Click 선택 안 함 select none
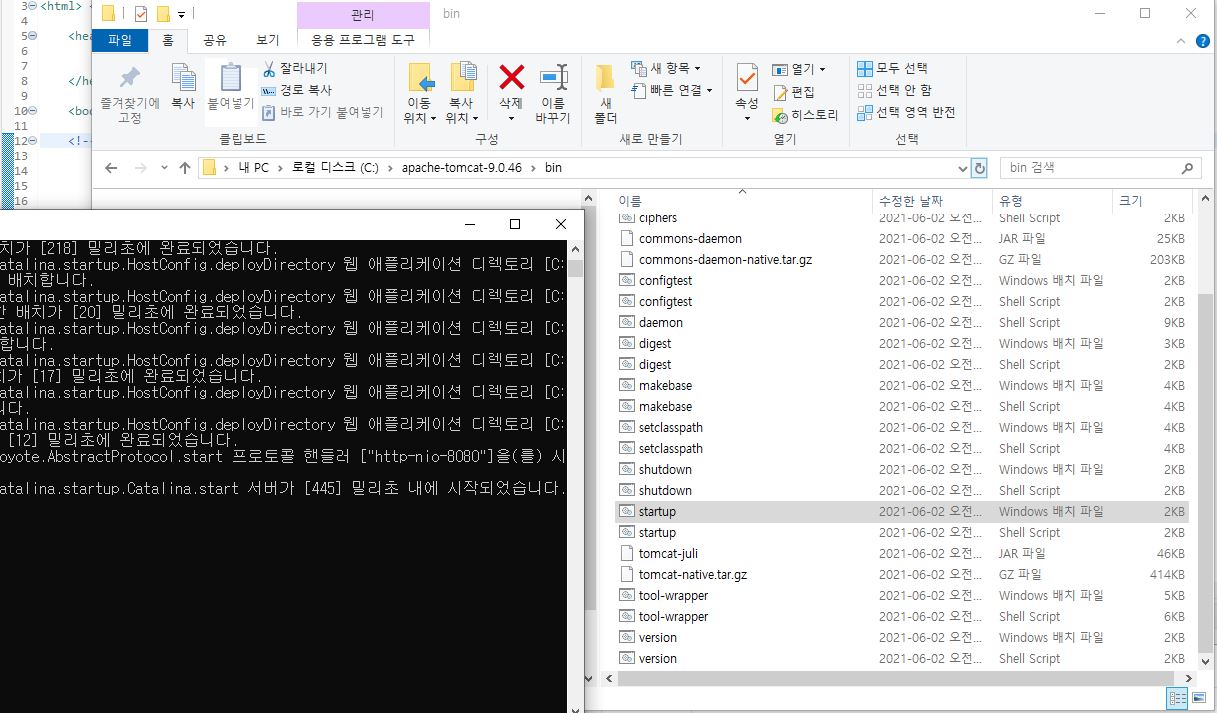1217x713 pixels. pos(895,90)
